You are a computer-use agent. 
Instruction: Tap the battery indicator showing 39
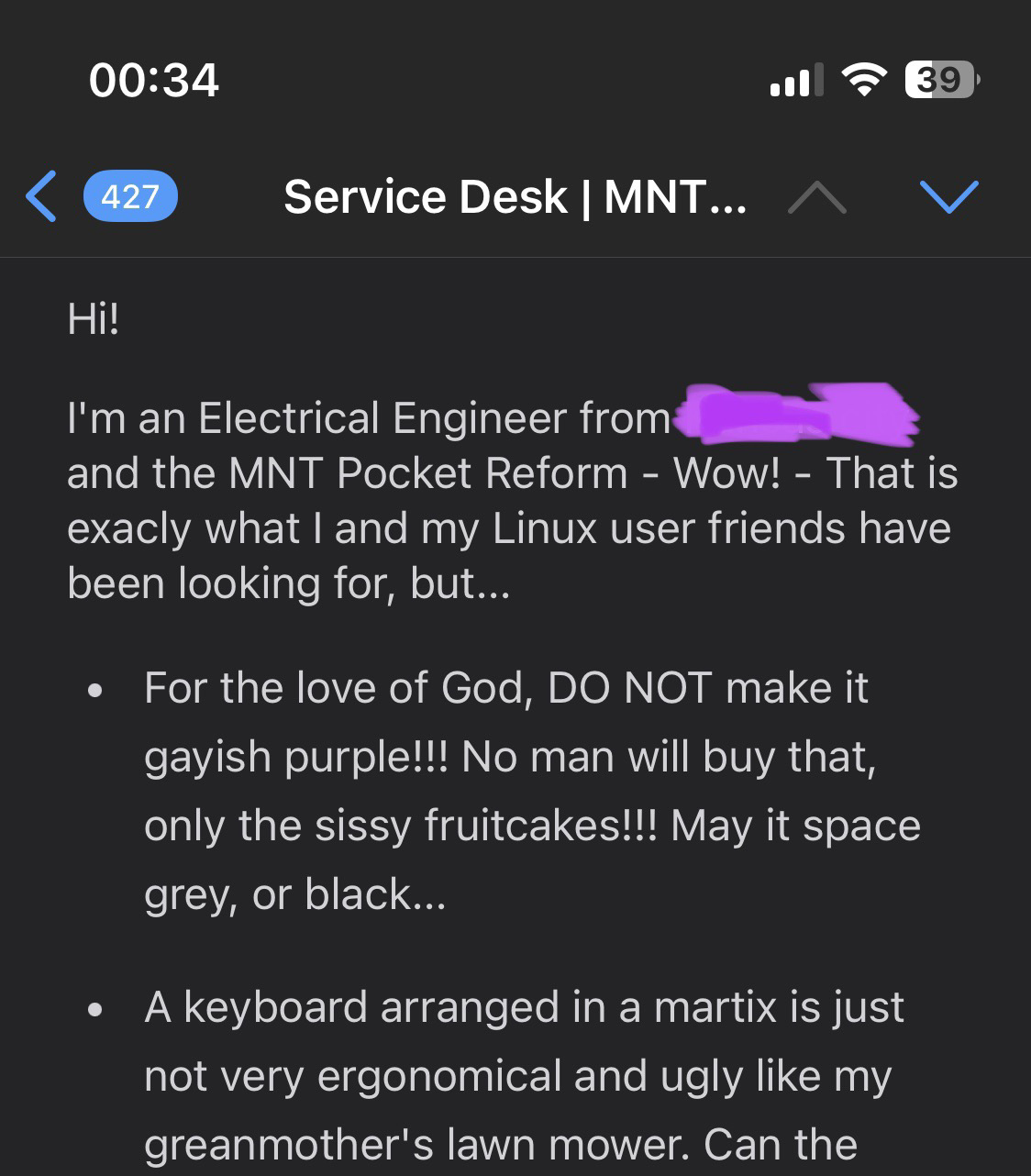coord(941,81)
